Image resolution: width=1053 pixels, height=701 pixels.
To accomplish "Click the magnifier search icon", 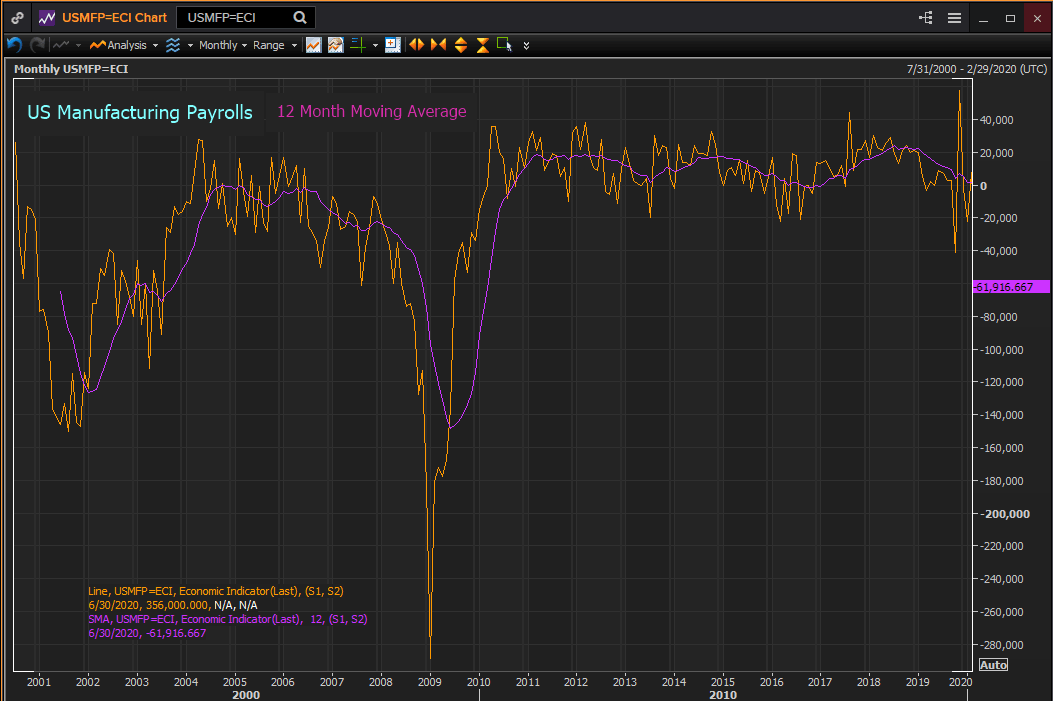I will (x=300, y=17).
